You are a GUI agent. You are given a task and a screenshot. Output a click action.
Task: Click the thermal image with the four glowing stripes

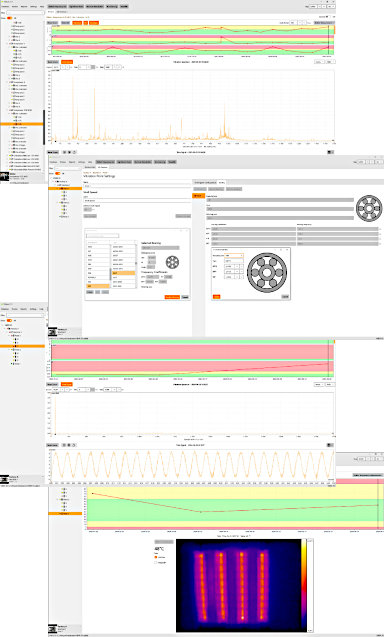coord(240,585)
